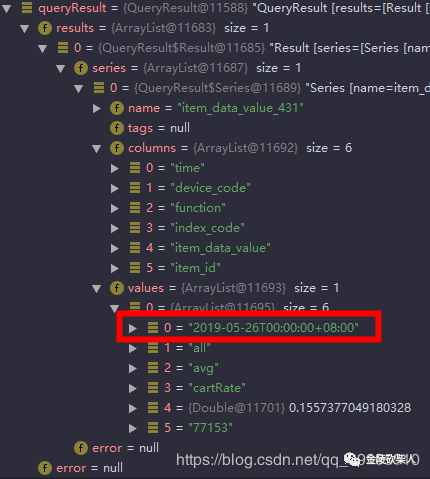Click the element icon beside "avg"
The image size is (430, 479).
(x=153, y=368)
